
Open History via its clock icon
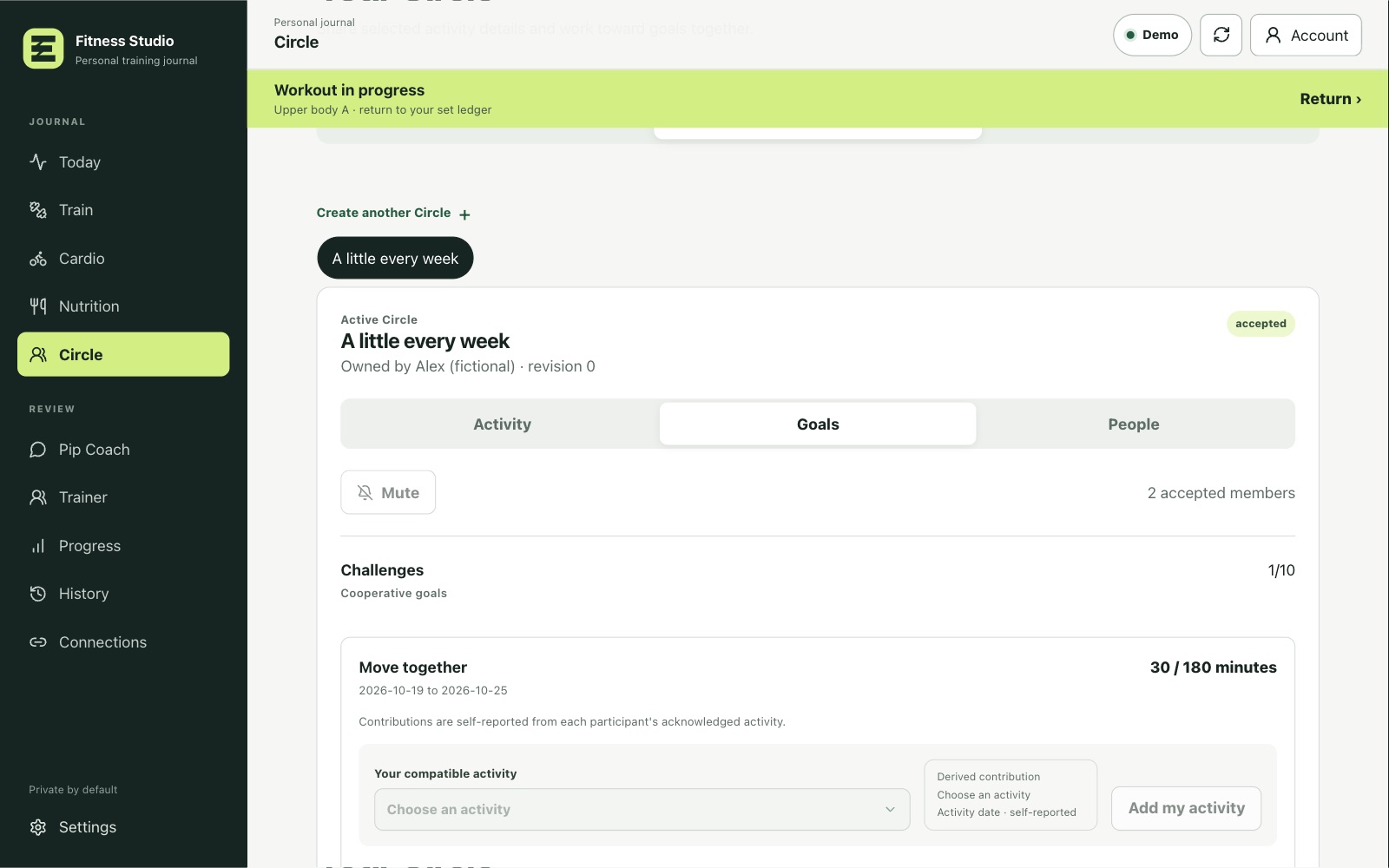38,594
